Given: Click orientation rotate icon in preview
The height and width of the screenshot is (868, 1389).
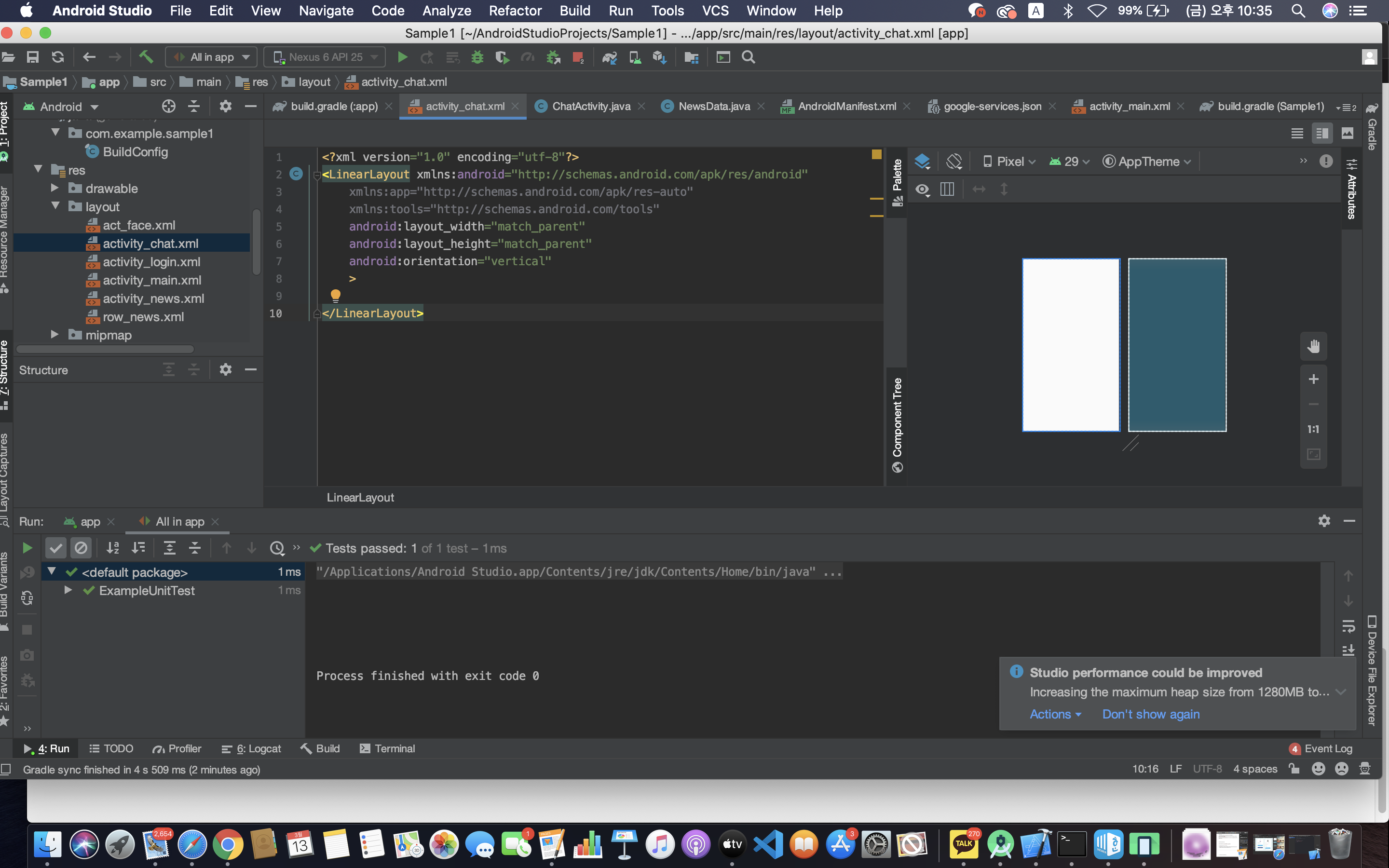Looking at the screenshot, I should (x=954, y=162).
